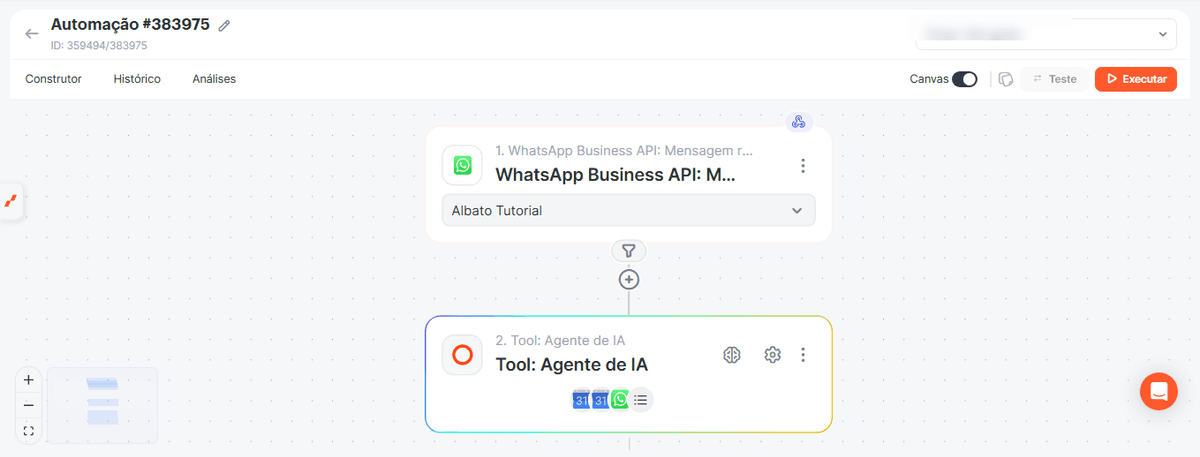The image size is (1200, 457).
Task: Add a step with the plus button
Action: [x=628, y=280]
